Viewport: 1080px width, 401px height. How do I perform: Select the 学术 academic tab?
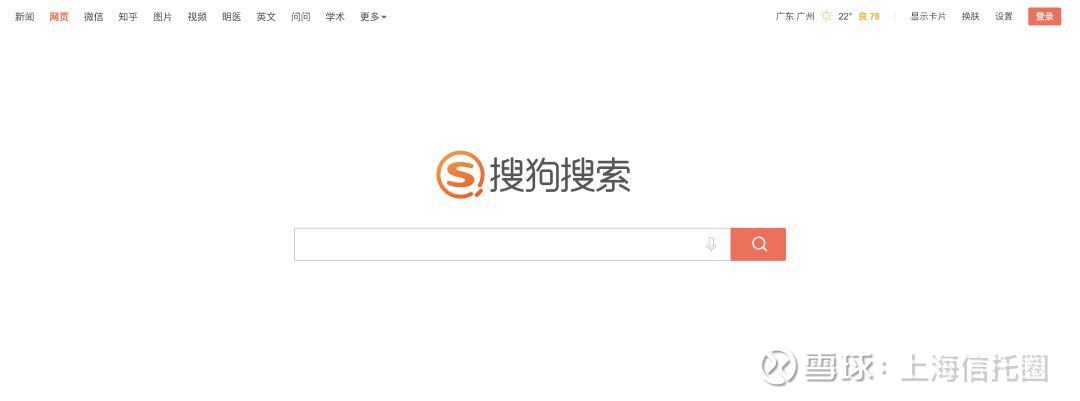pos(335,17)
